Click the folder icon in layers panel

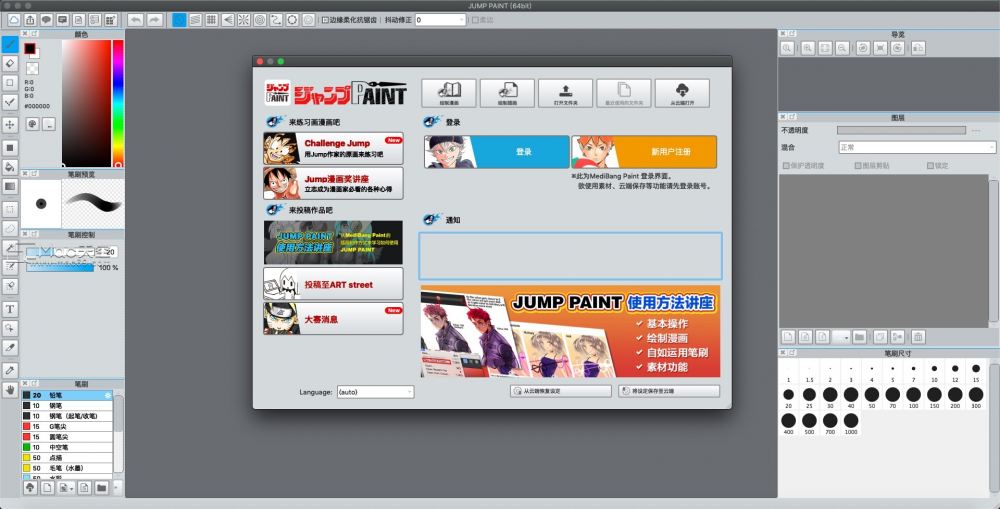(859, 337)
